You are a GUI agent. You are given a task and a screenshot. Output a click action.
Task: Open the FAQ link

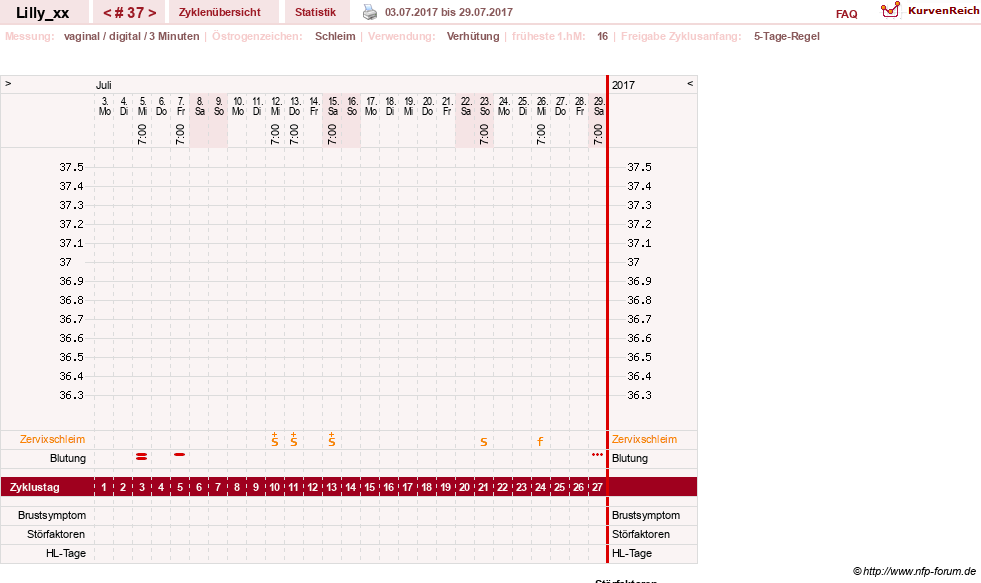coord(846,14)
